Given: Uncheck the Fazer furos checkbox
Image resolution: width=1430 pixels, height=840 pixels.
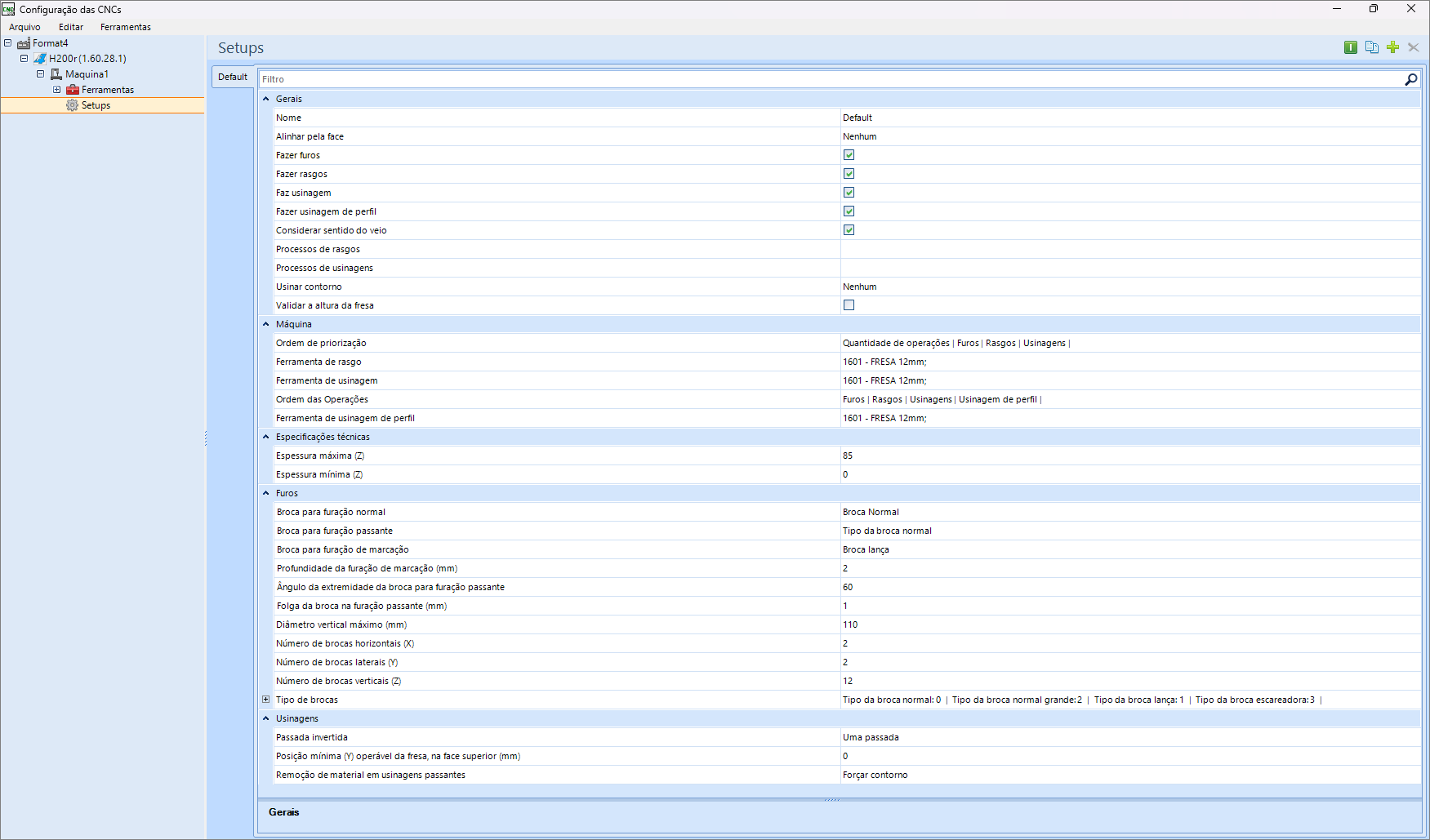Looking at the screenshot, I should [849, 155].
